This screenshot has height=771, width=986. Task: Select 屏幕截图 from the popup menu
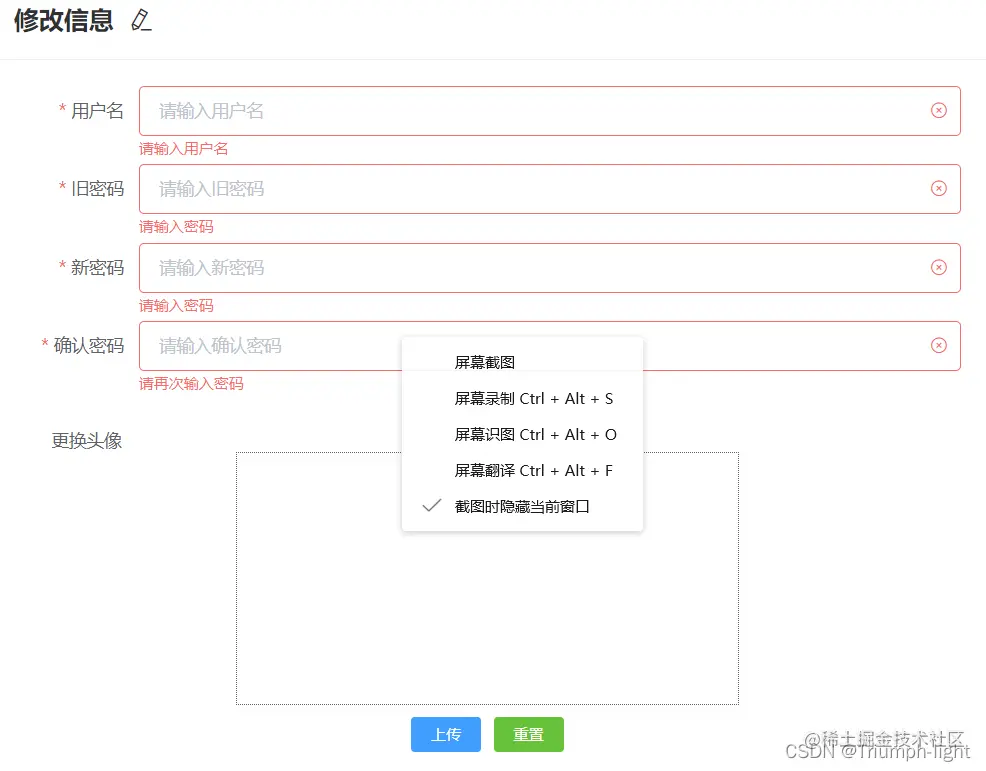click(487, 362)
